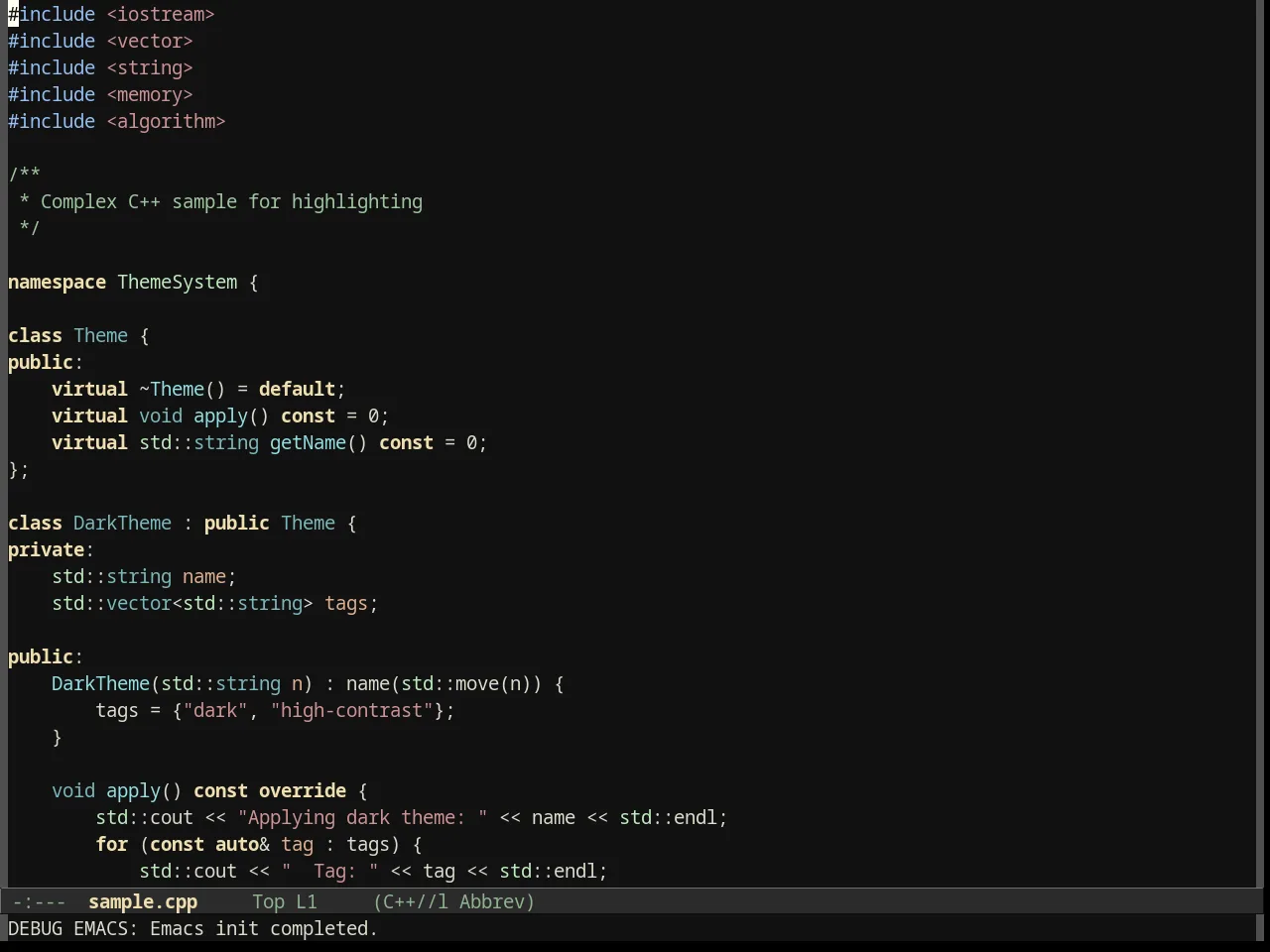Click the 'DEBUG EMACS: Emacs init completed.' message
This screenshot has height=952, width=1270.
pos(192,928)
